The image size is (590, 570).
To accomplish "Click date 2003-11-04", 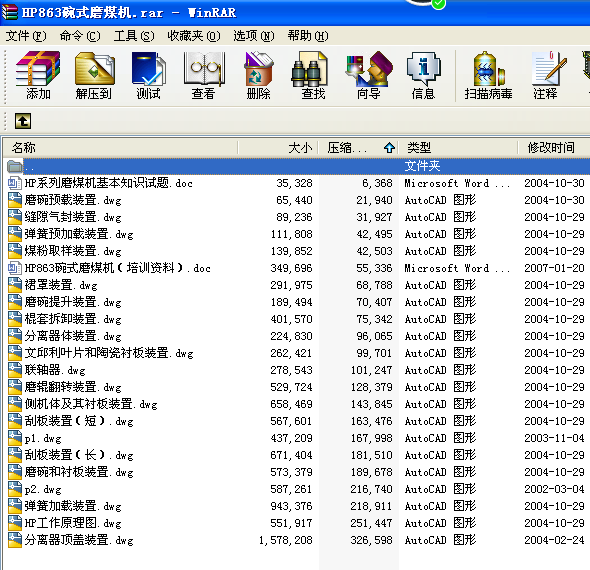I will point(554,438).
